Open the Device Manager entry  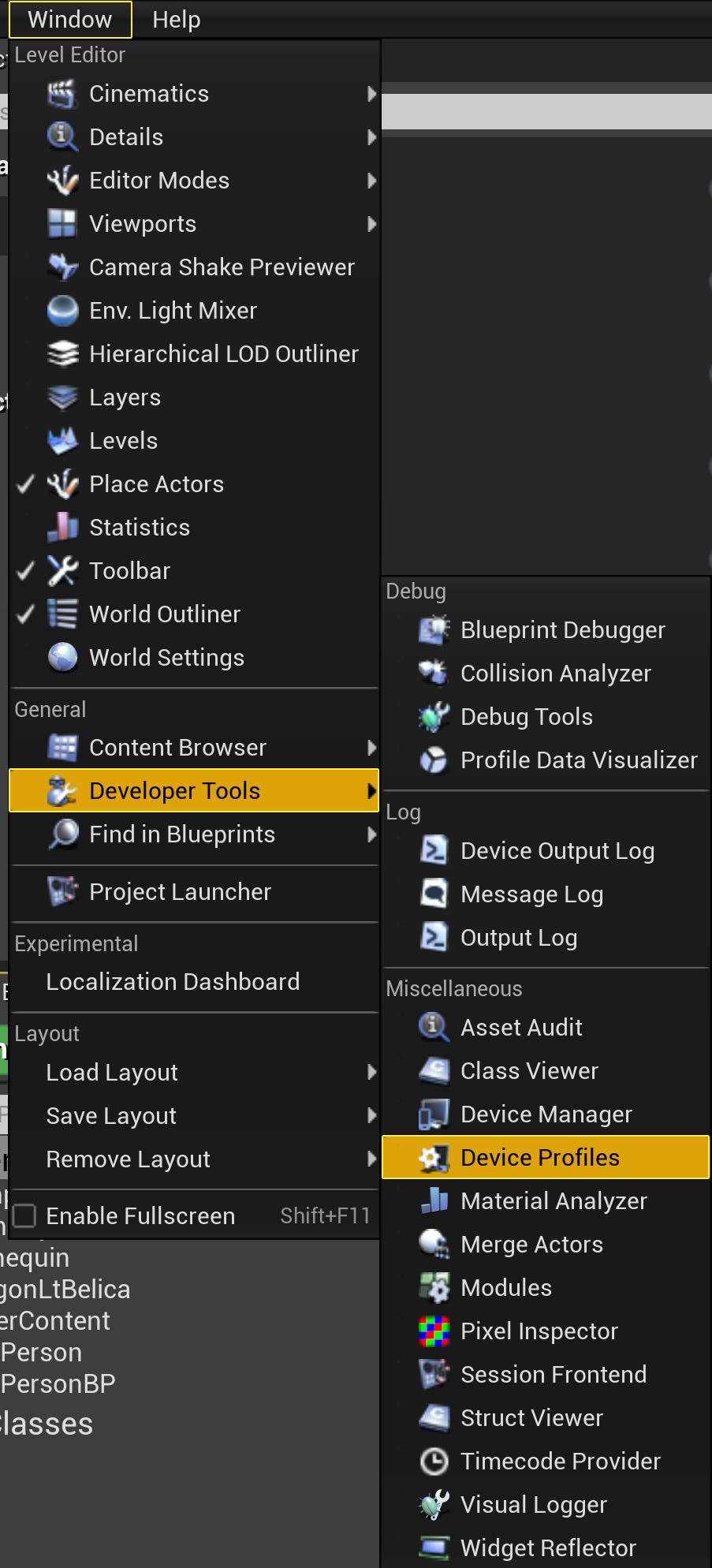coord(546,1114)
